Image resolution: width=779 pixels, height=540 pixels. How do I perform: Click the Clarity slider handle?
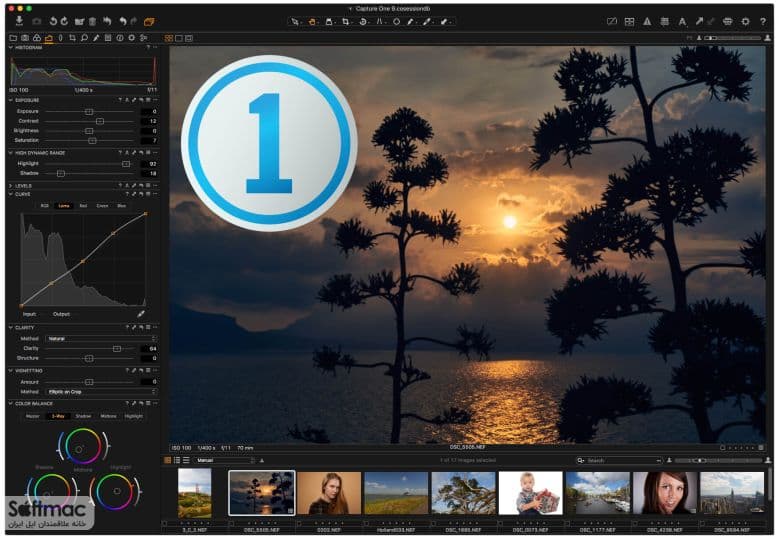pos(117,349)
